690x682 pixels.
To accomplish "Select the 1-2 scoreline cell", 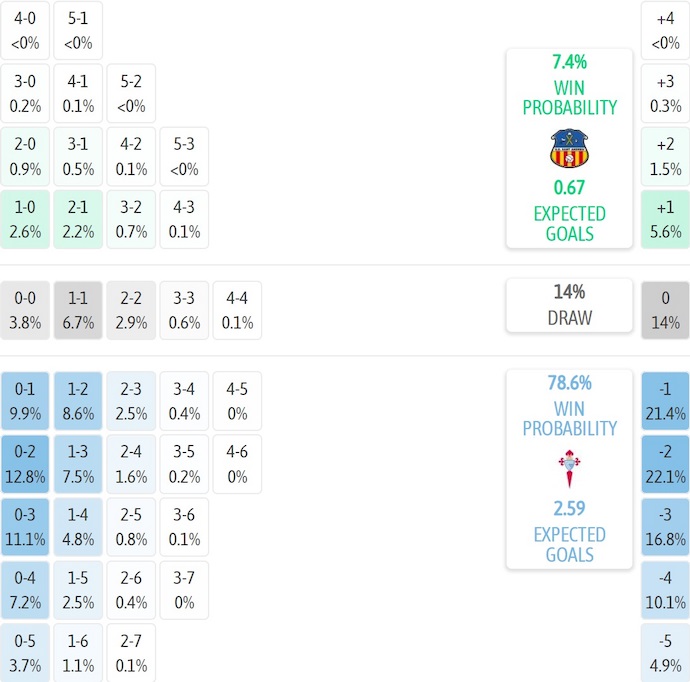I will click(x=78, y=401).
